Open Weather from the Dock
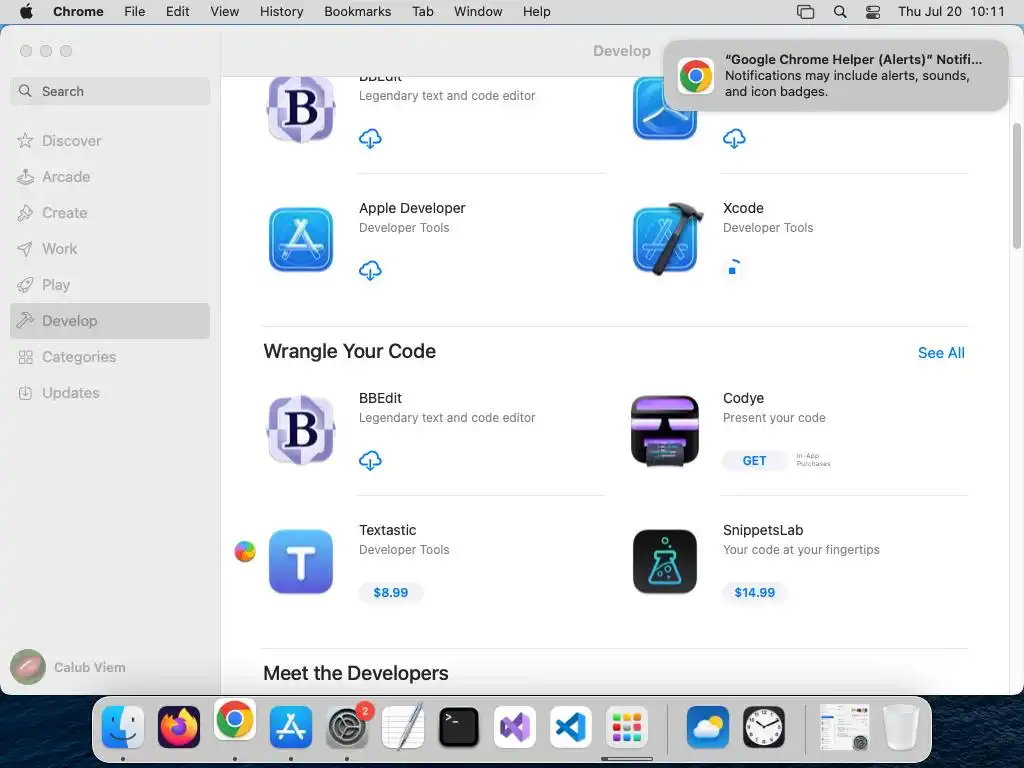This screenshot has width=1024, height=768. click(708, 727)
